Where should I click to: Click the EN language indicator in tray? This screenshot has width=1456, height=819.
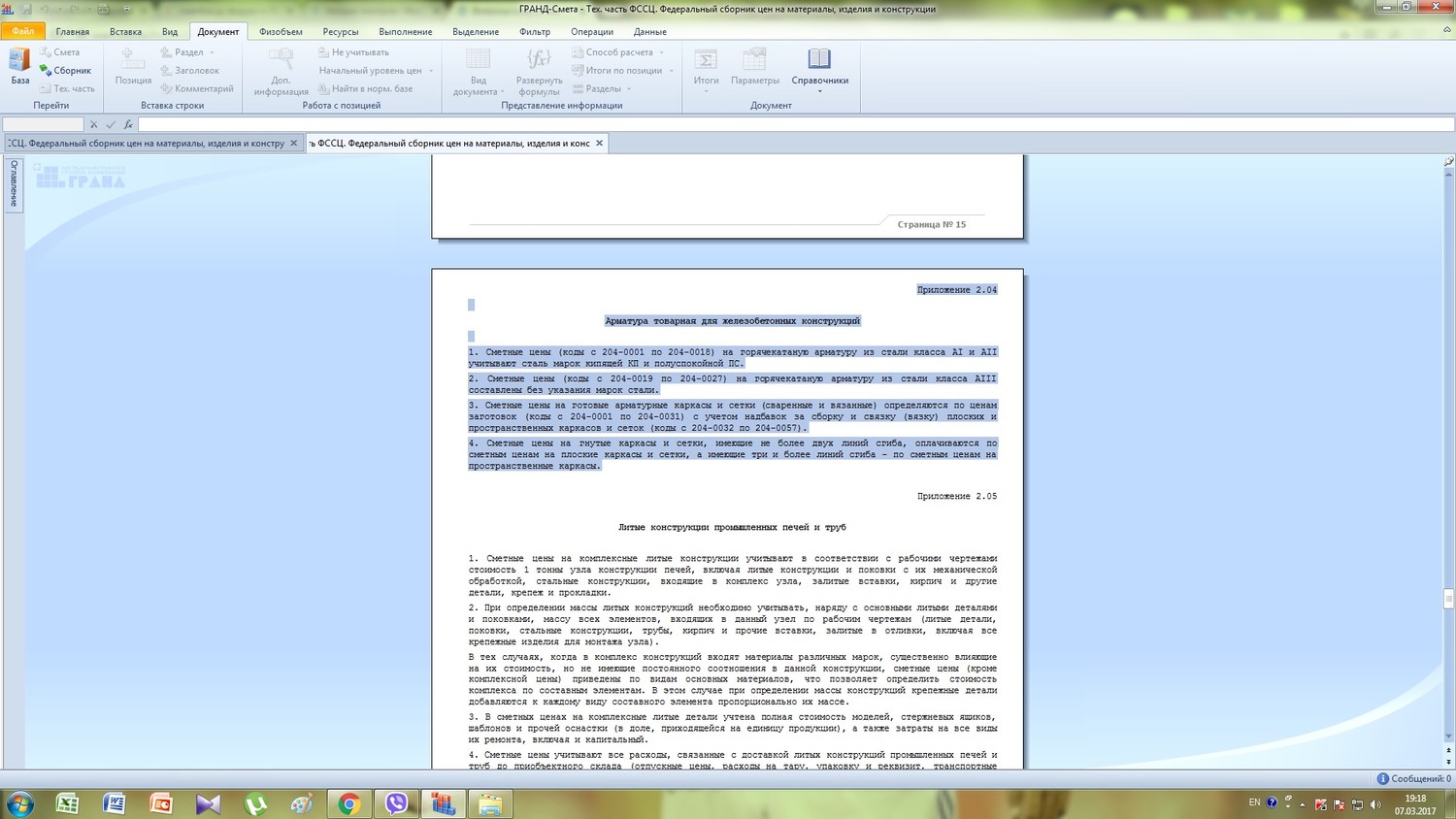[1254, 803]
